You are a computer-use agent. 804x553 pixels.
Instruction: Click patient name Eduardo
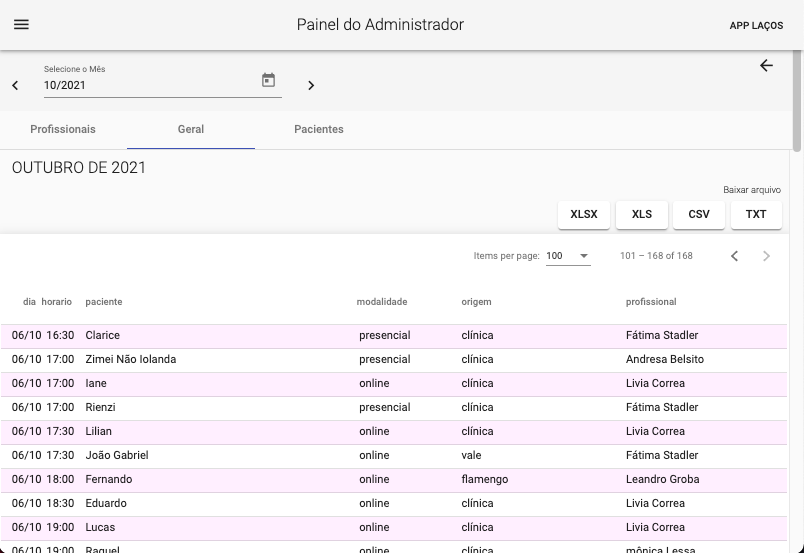tap(106, 503)
